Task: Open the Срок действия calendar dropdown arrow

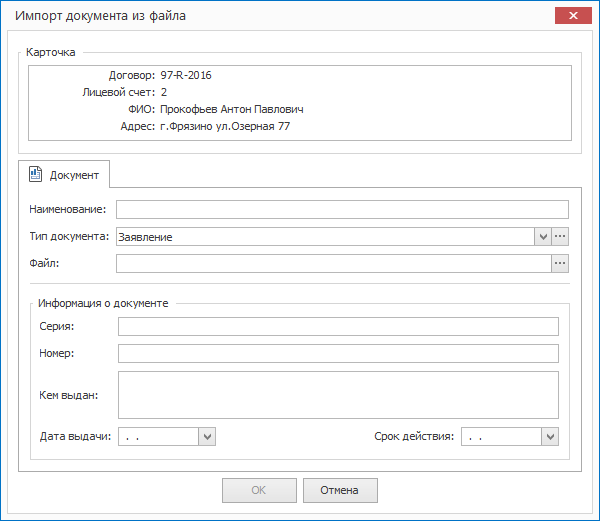Action: 550,436
